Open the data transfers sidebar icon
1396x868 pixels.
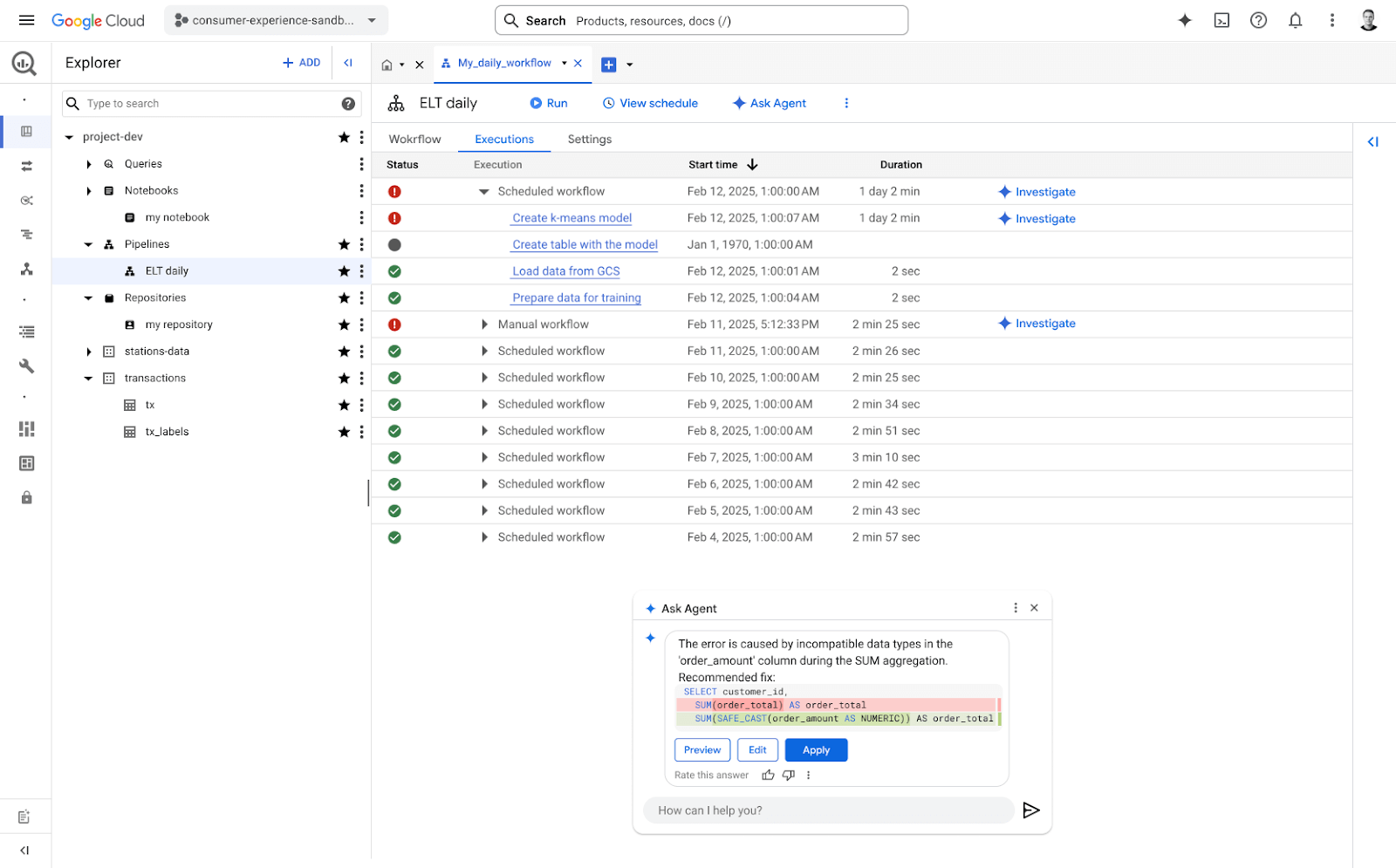[27, 166]
